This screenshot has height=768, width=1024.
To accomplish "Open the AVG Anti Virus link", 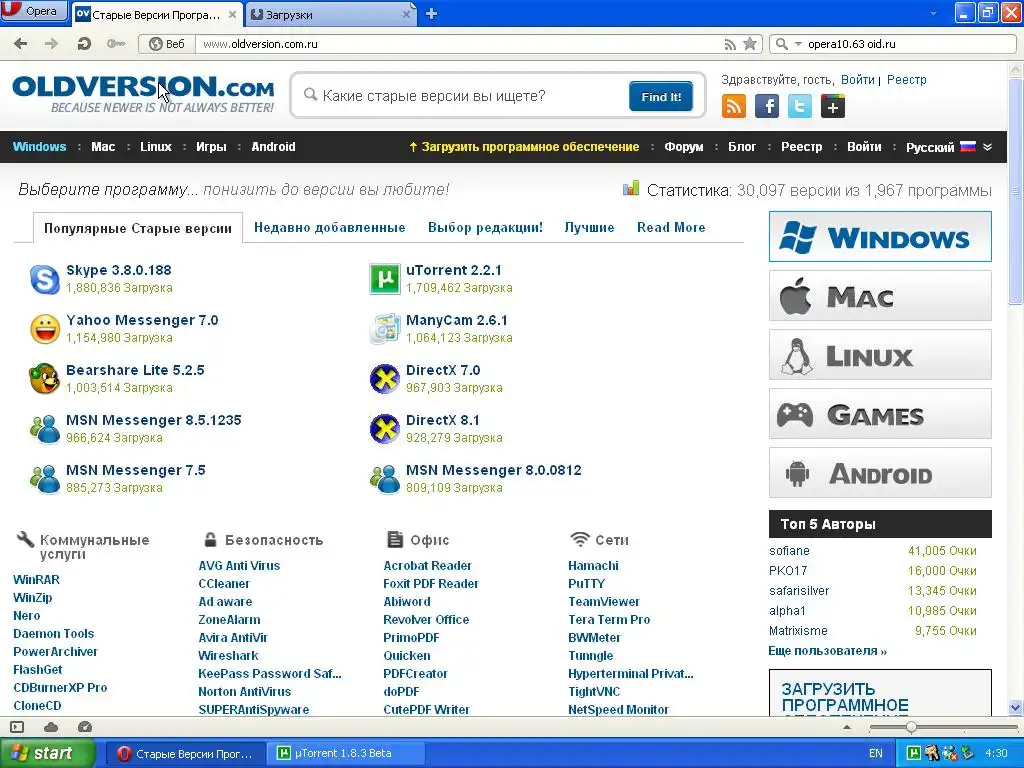I will [239, 566].
